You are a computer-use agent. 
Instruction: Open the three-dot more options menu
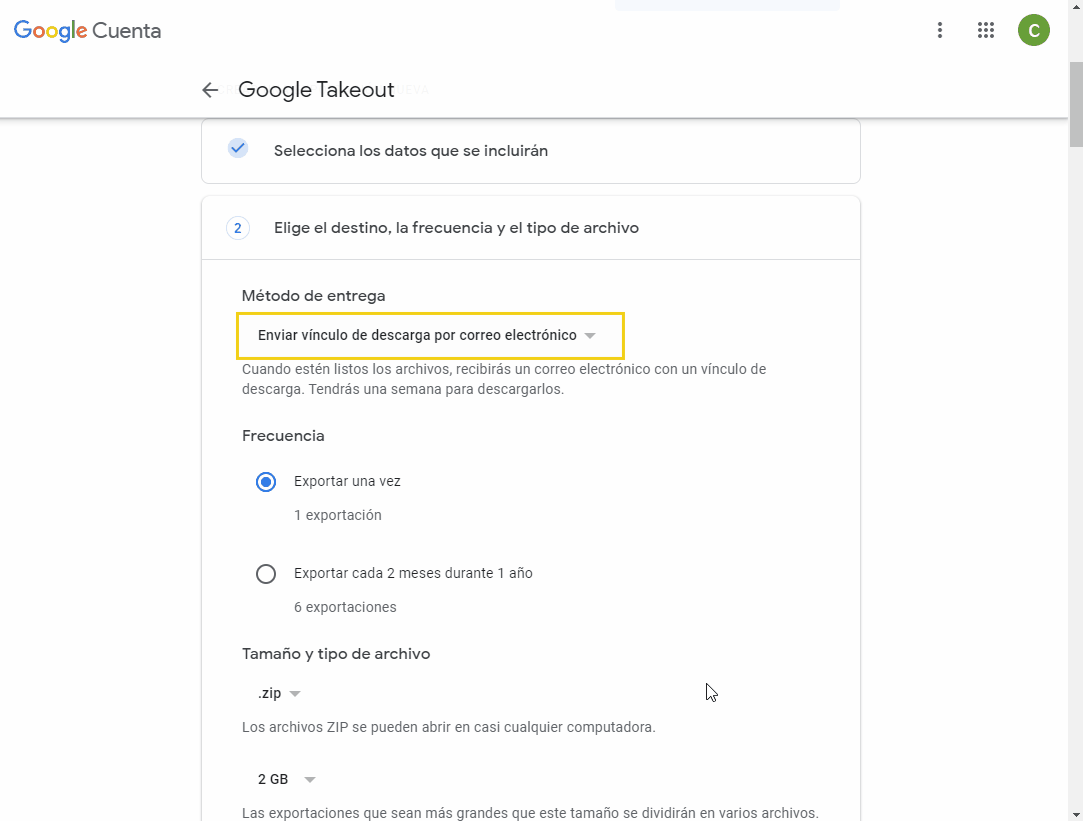click(939, 30)
